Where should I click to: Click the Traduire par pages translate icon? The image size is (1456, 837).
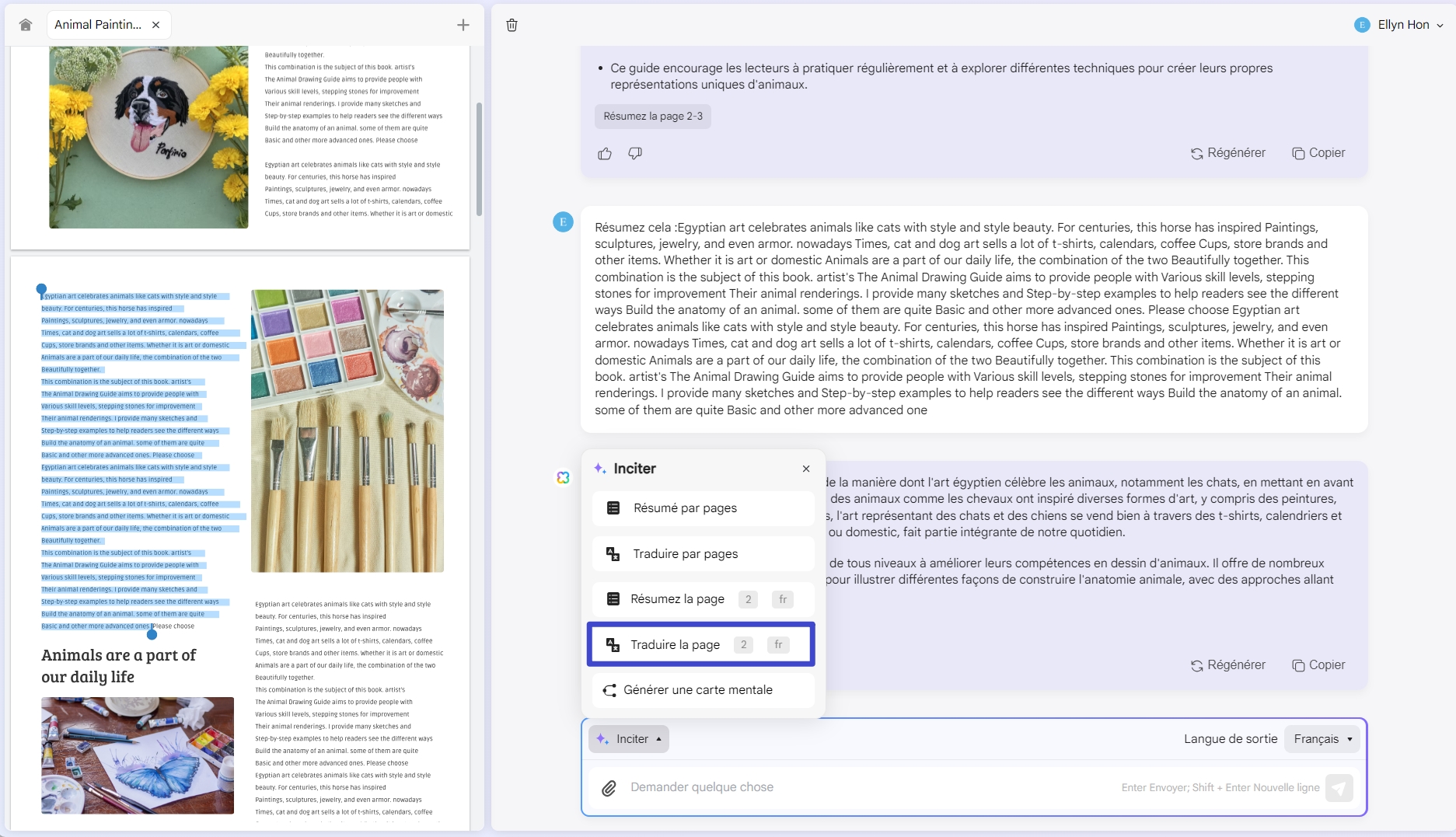pyautogui.click(x=613, y=553)
